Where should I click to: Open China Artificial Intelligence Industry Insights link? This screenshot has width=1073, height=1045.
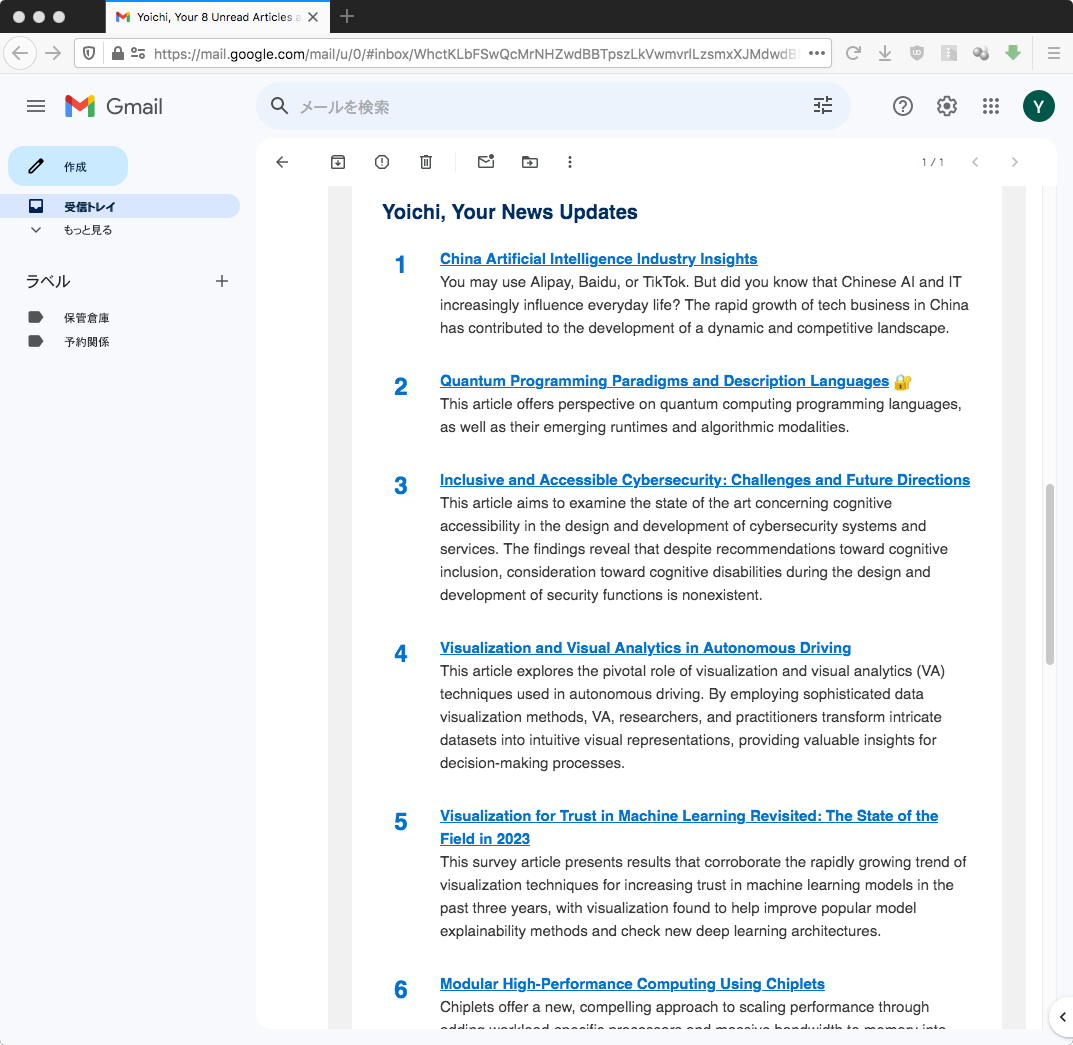click(x=598, y=259)
